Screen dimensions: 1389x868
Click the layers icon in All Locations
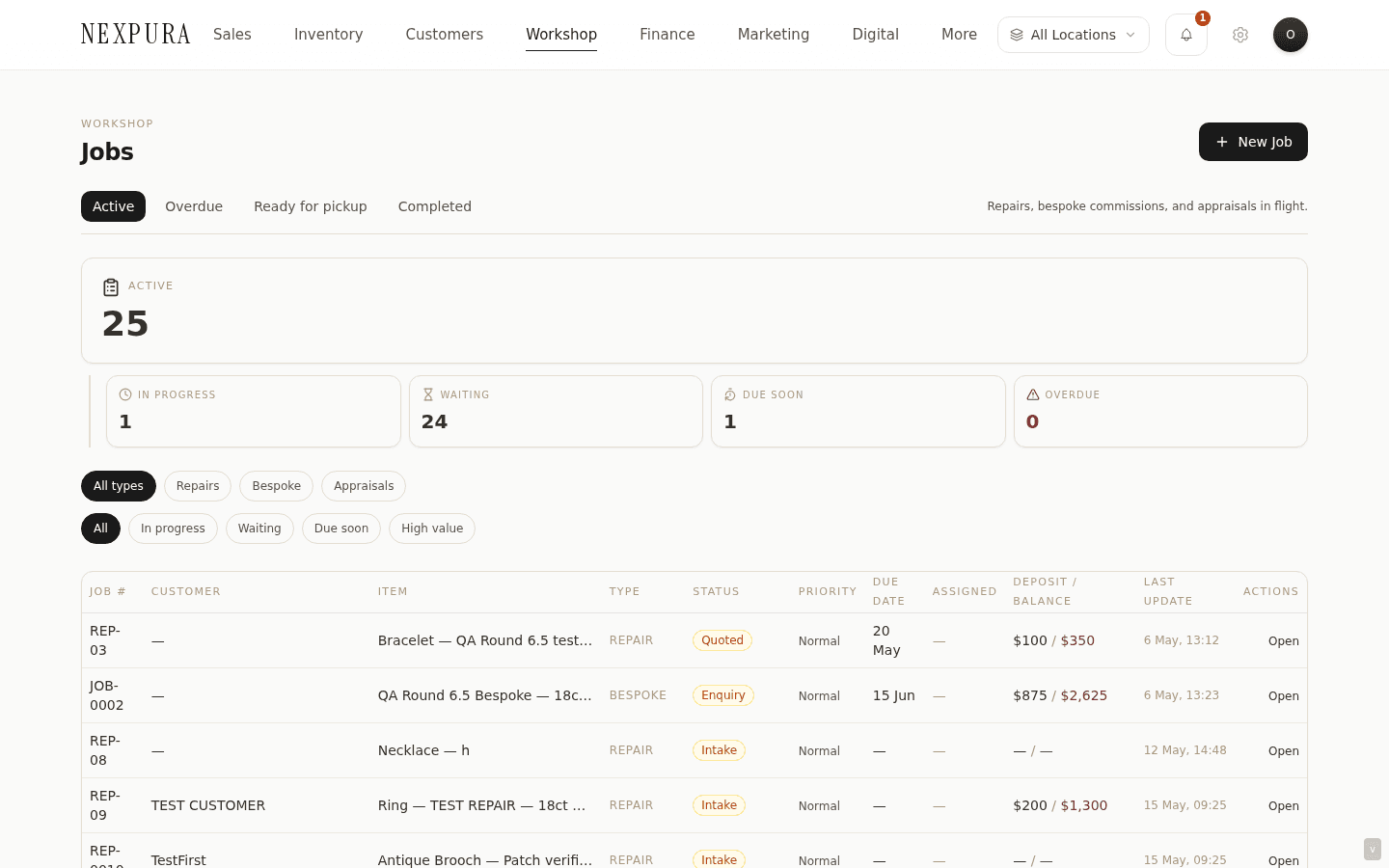[1017, 35]
